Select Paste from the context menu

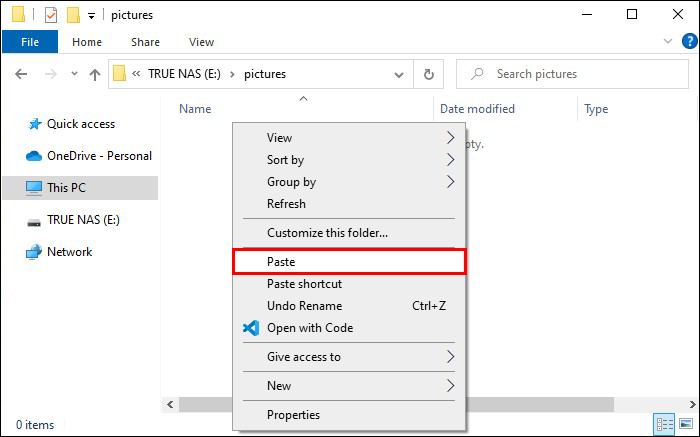pyautogui.click(x=348, y=262)
